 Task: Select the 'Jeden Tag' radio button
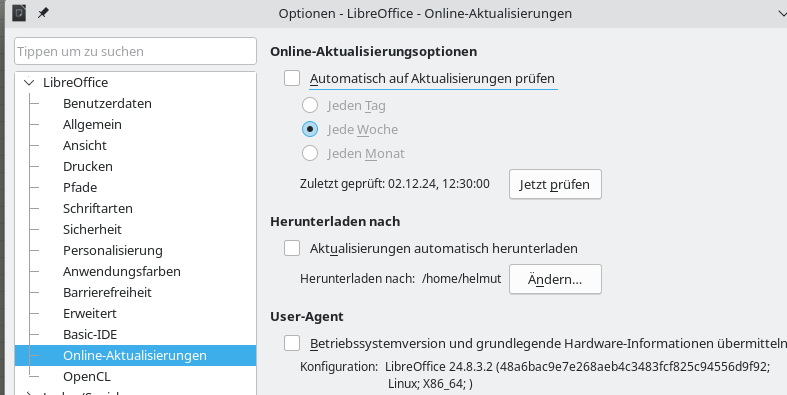(x=310, y=105)
